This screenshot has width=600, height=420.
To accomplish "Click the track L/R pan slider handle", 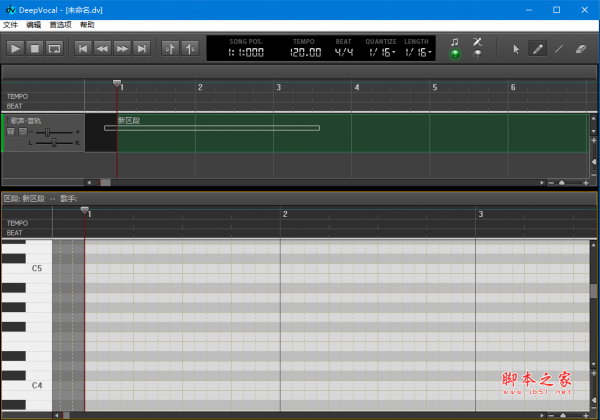I will click(x=54, y=143).
